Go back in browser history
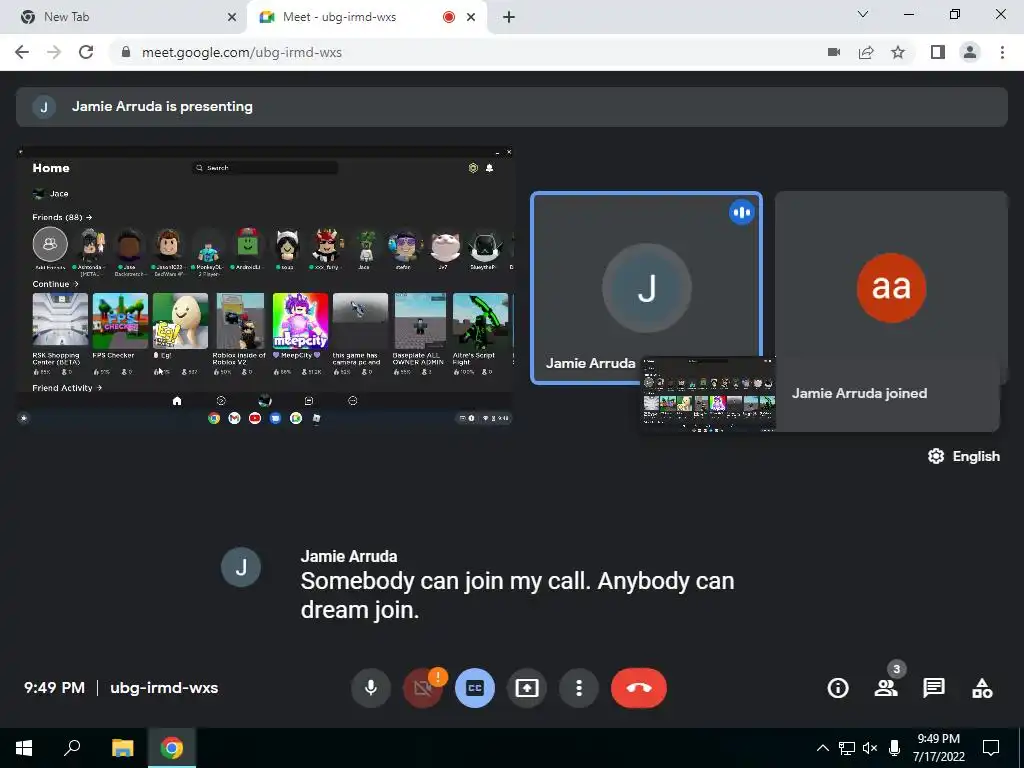The image size is (1024, 768). 22,52
